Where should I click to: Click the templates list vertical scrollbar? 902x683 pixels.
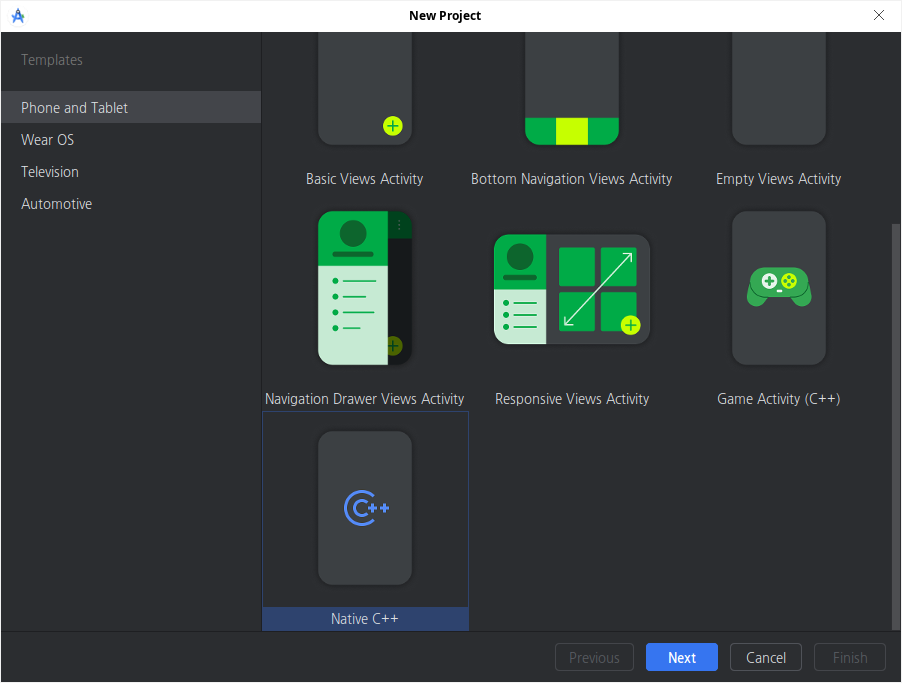click(x=896, y=426)
